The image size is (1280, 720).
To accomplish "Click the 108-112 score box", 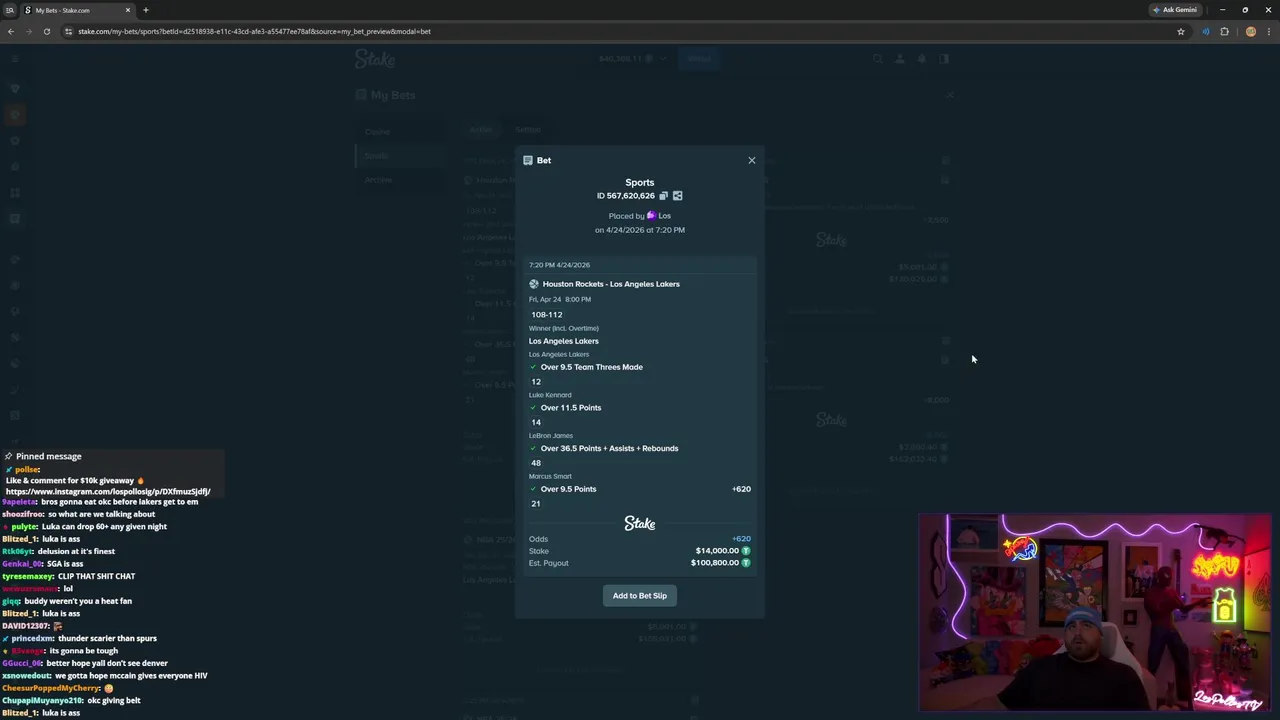I will tap(547, 315).
